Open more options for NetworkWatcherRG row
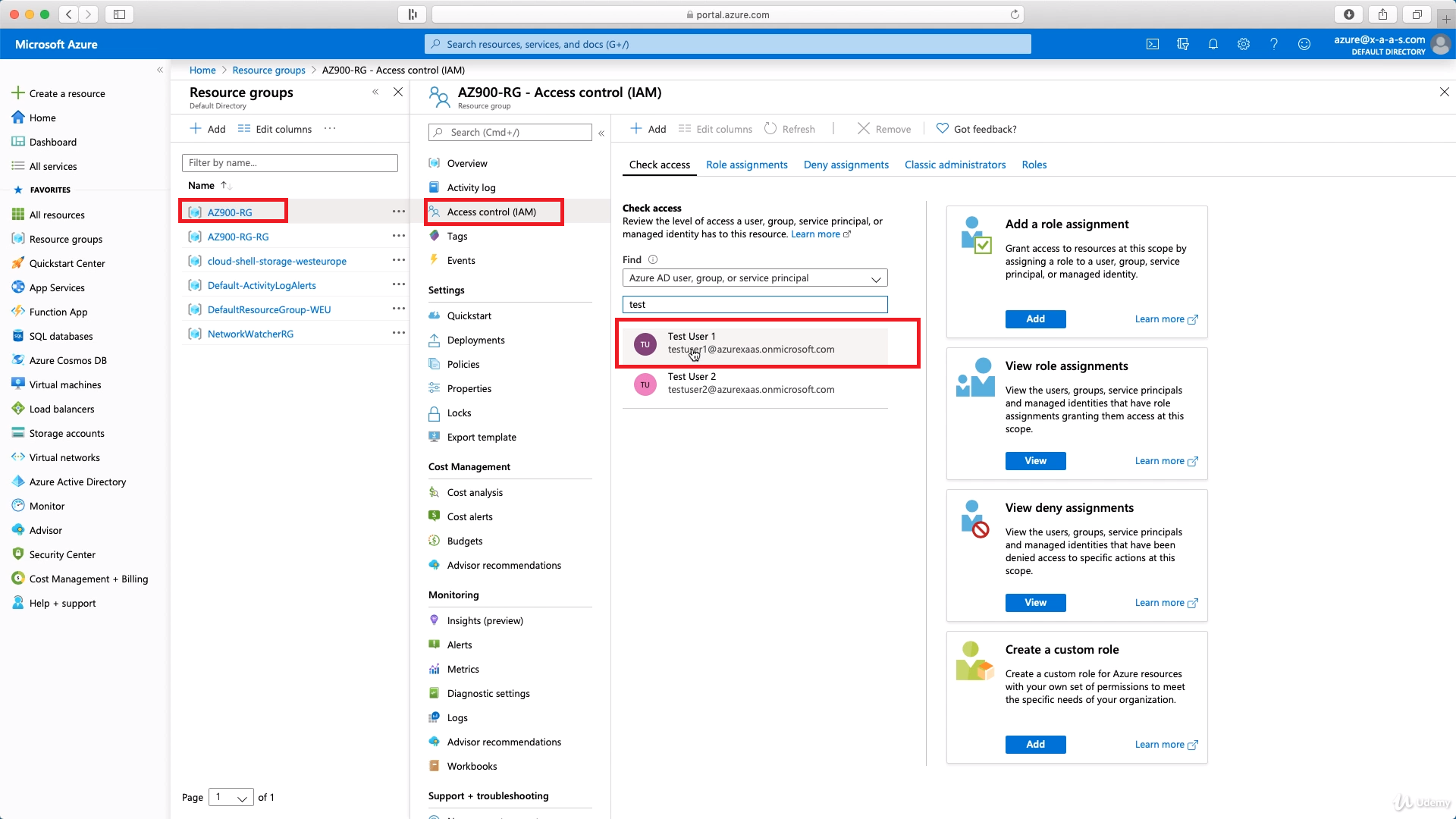Viewport: 1456px width, 819px height. (x=399, y=333)
